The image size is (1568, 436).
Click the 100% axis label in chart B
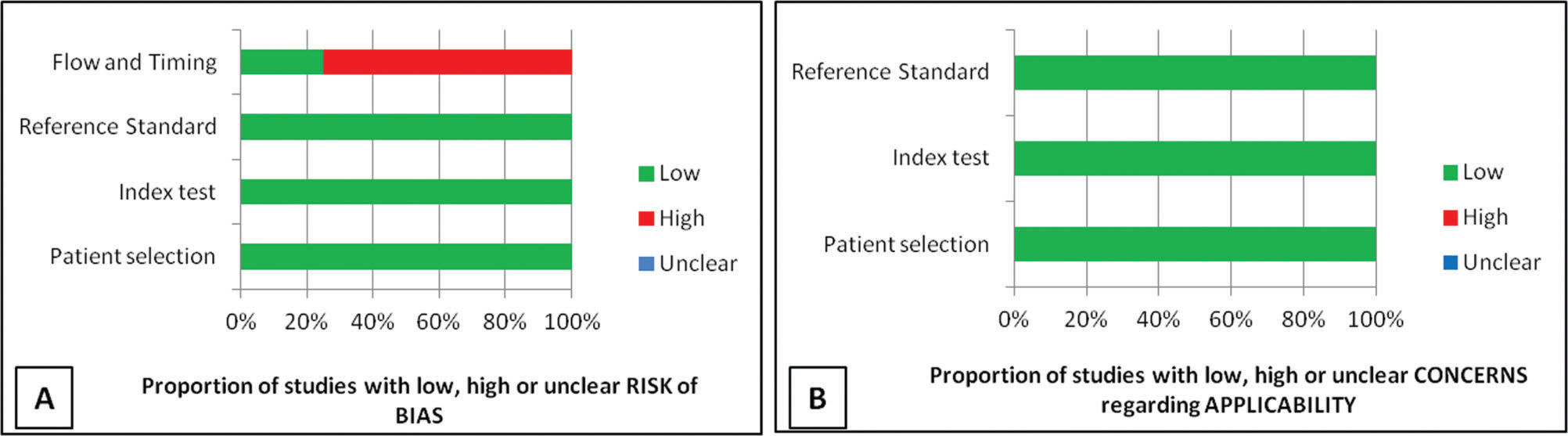coord(1376,319)
